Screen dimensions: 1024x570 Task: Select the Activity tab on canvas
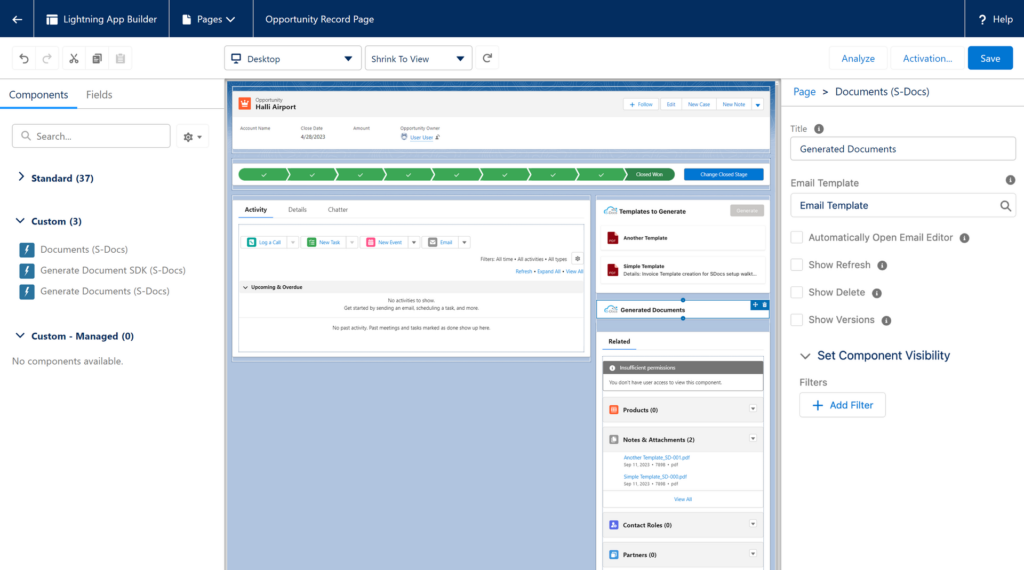[255, 210]
